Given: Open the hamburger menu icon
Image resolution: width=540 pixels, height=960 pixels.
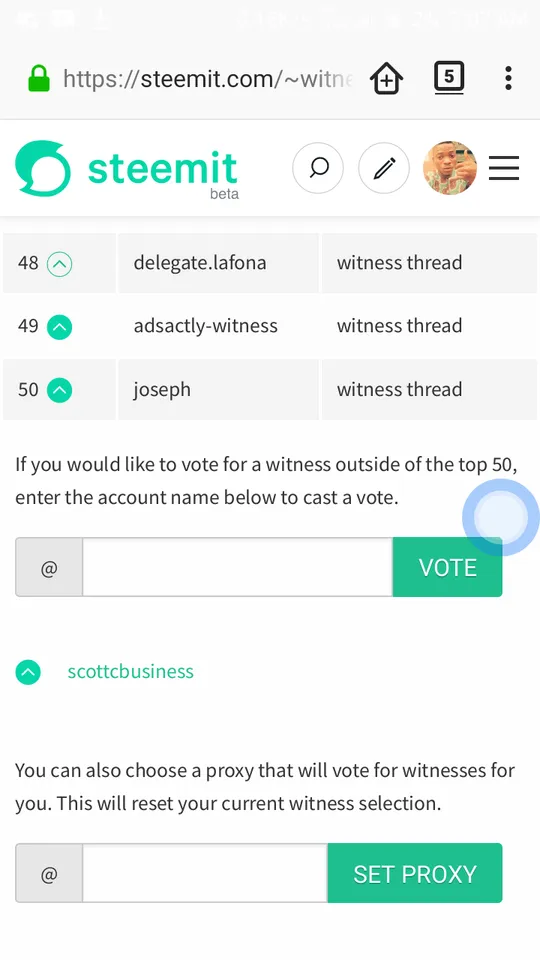Looking at the screenshot, I should coord(504,168).
